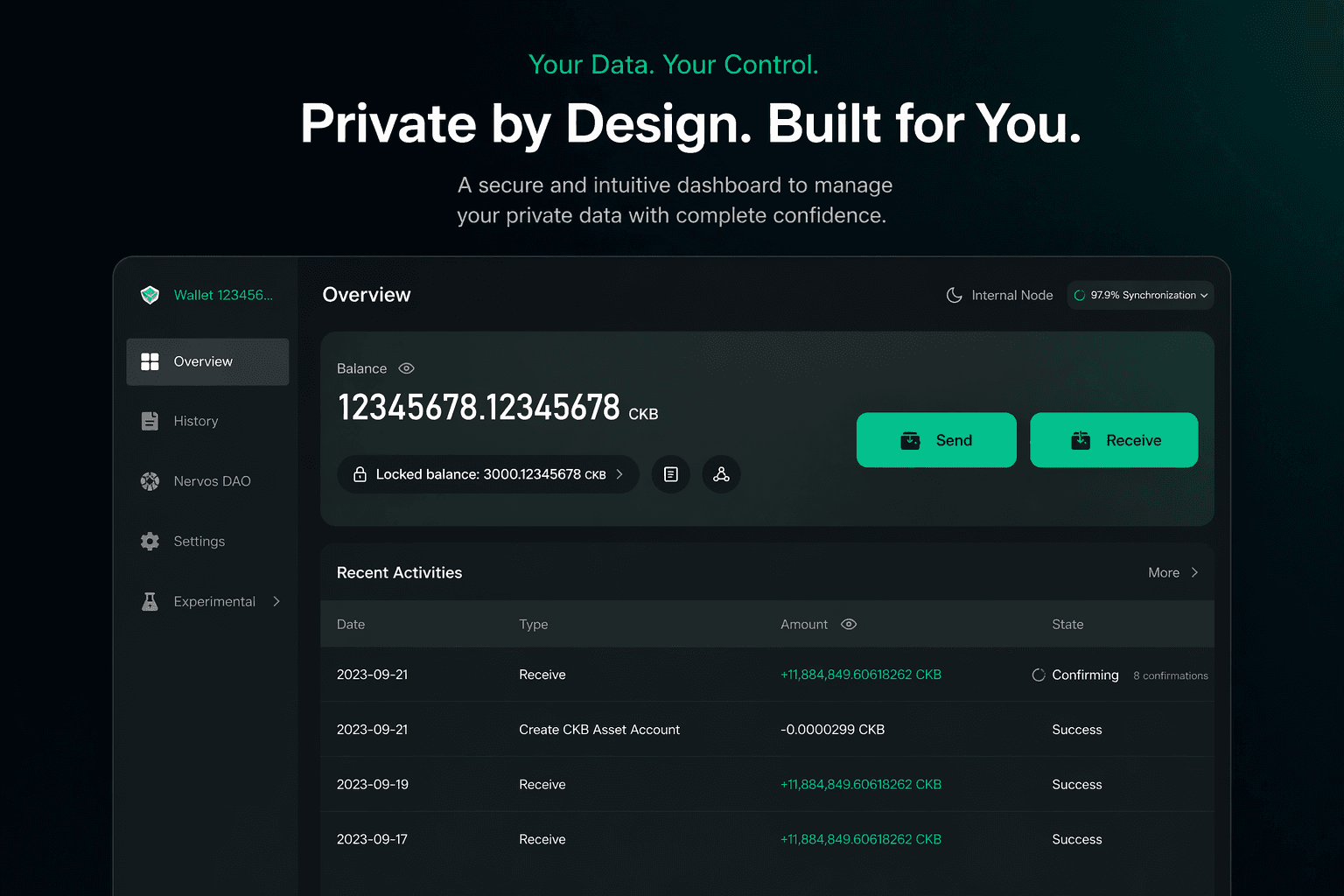Click the Overview grid icon
This screenshot has width=1344, height=896.
150,361
